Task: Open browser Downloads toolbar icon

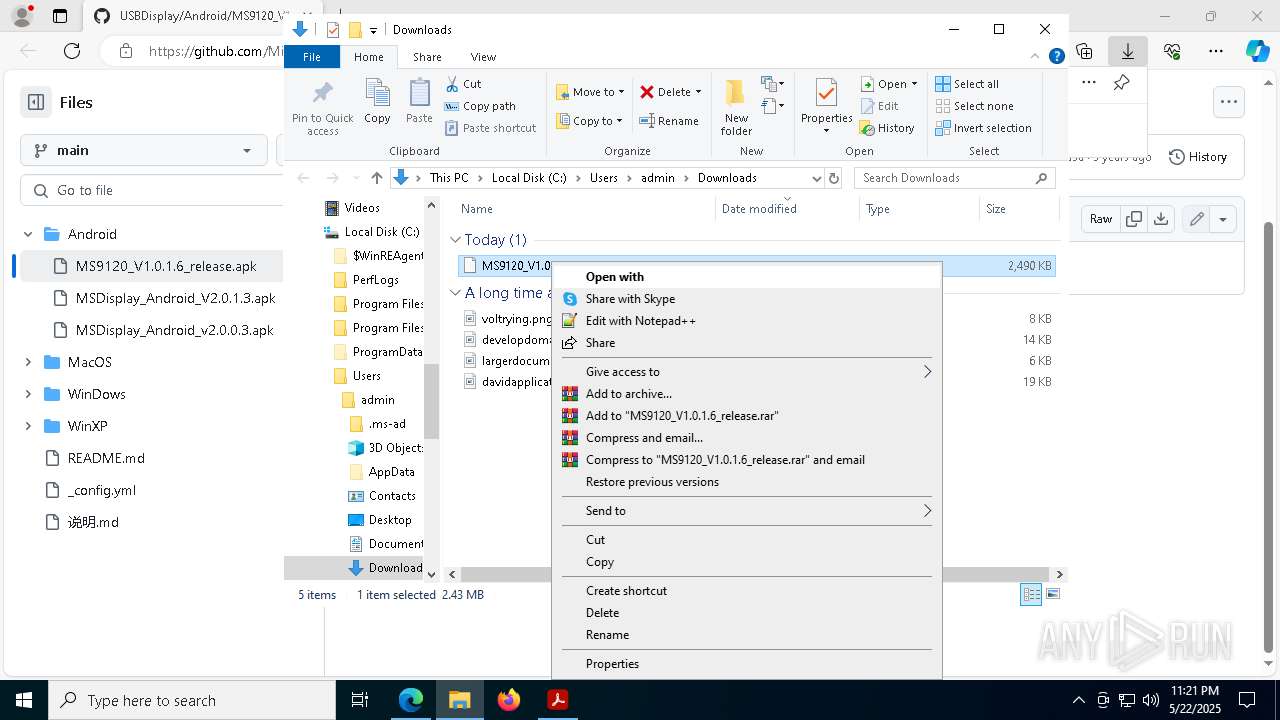Action: pos(1128,51)
